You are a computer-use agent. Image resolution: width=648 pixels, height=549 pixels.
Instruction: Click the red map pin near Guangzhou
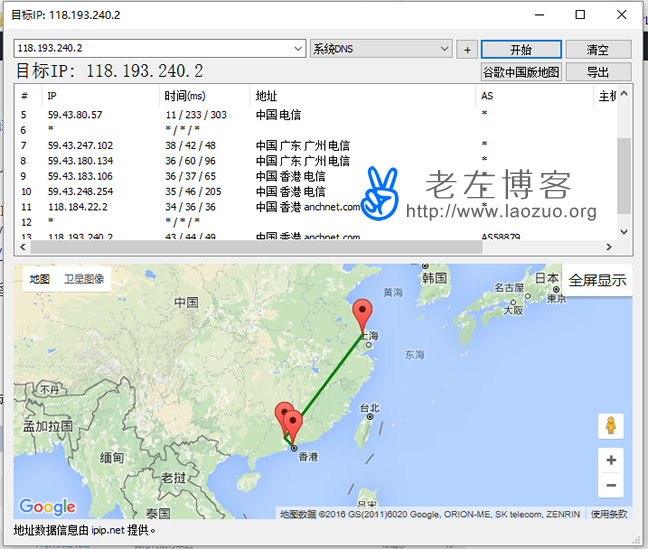pyautogui.click(x=285, y=416)
